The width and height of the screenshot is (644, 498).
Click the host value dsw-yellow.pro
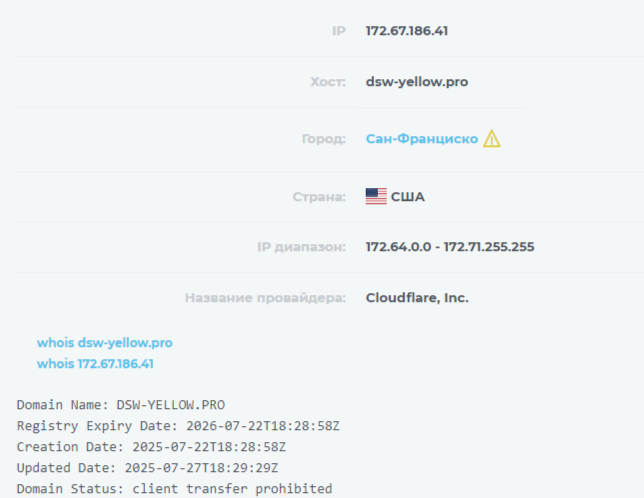(416, 82)
